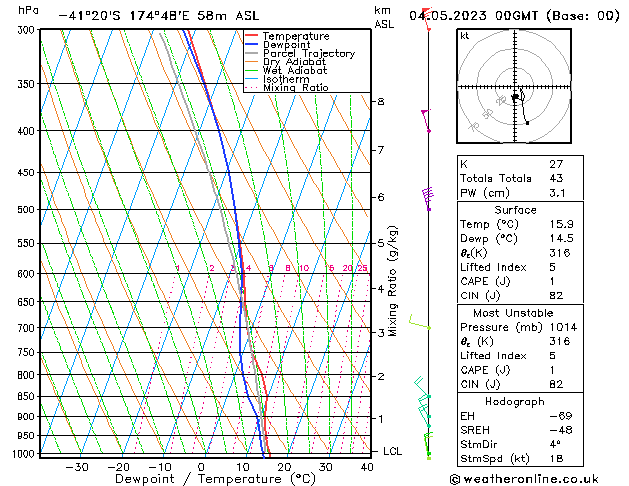Screen dimensions: 629x486
Task: Click the '850' hPa pressure label
Action: pos(28,396)
